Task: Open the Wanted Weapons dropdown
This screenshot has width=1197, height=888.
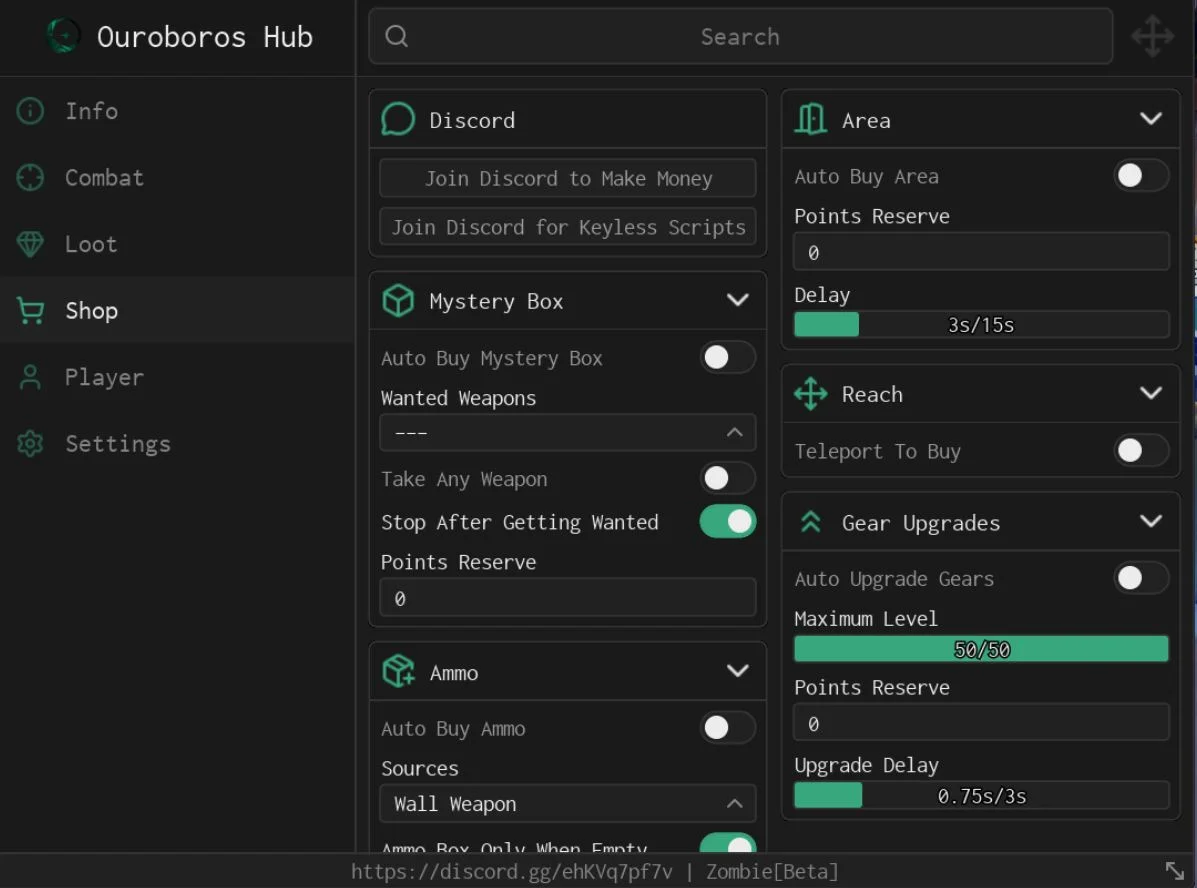Action: click(x=568, y=433)
